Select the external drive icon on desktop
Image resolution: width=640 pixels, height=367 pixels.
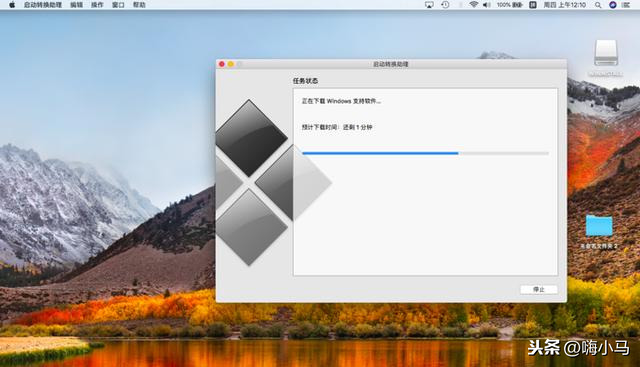pyautogui.click(x=606, y=53)
